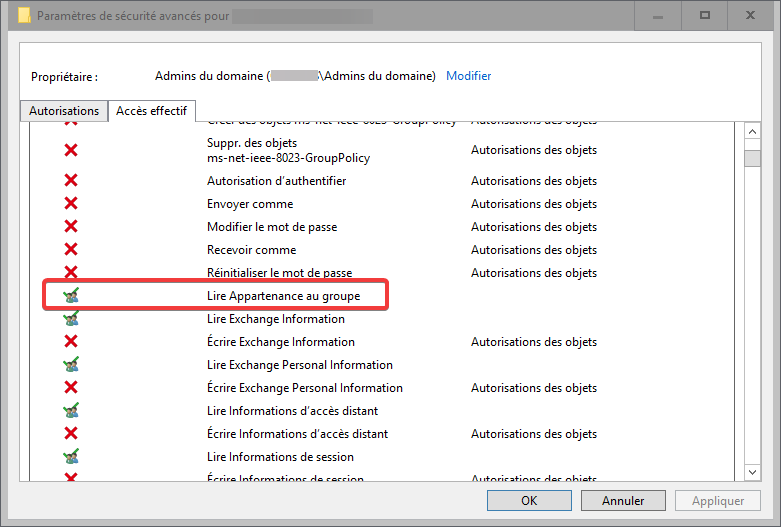This screenshot has height=527, width=781.
Task: Click the scrollbar down arrow
Action: point(752,472)
